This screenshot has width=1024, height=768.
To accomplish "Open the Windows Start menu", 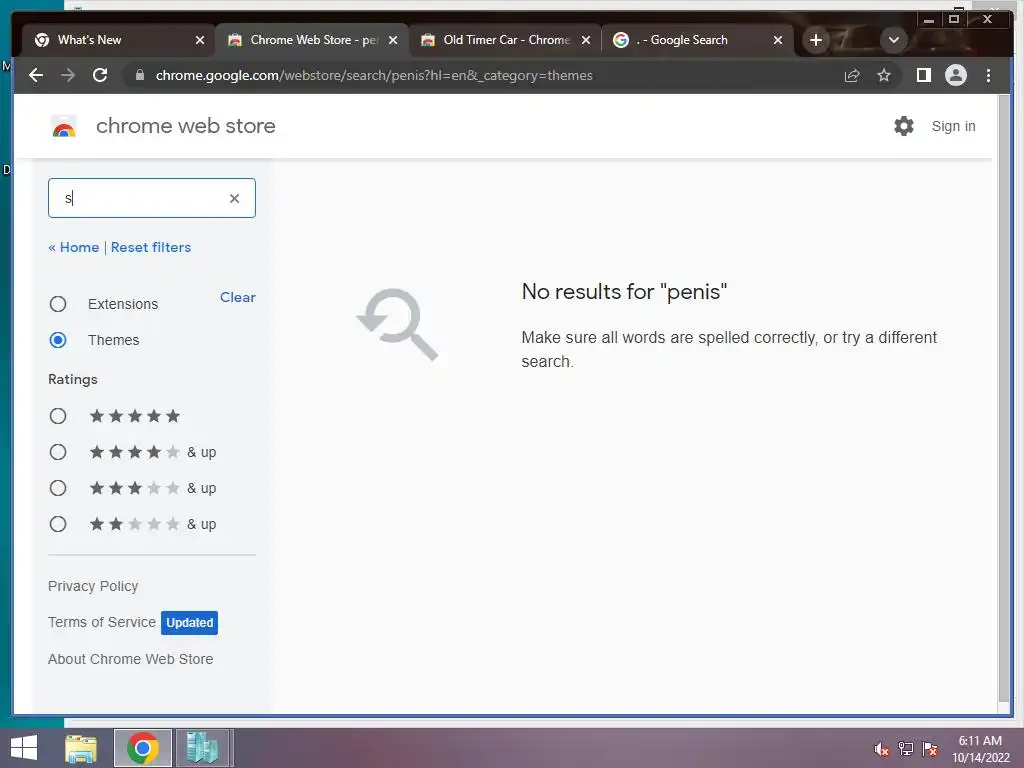I will click(x=24, y=748).
